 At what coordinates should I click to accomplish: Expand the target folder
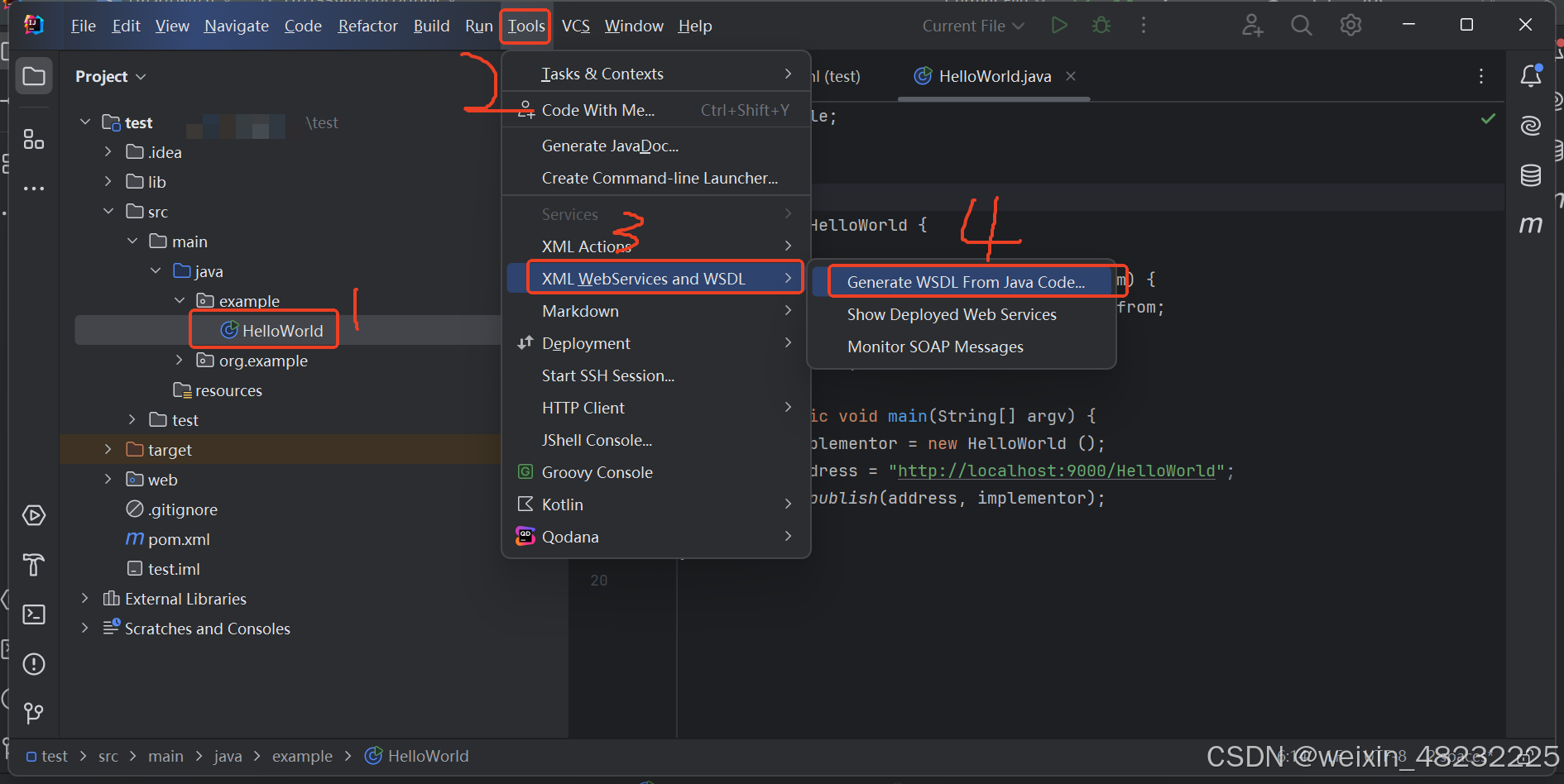click(108, 450)
